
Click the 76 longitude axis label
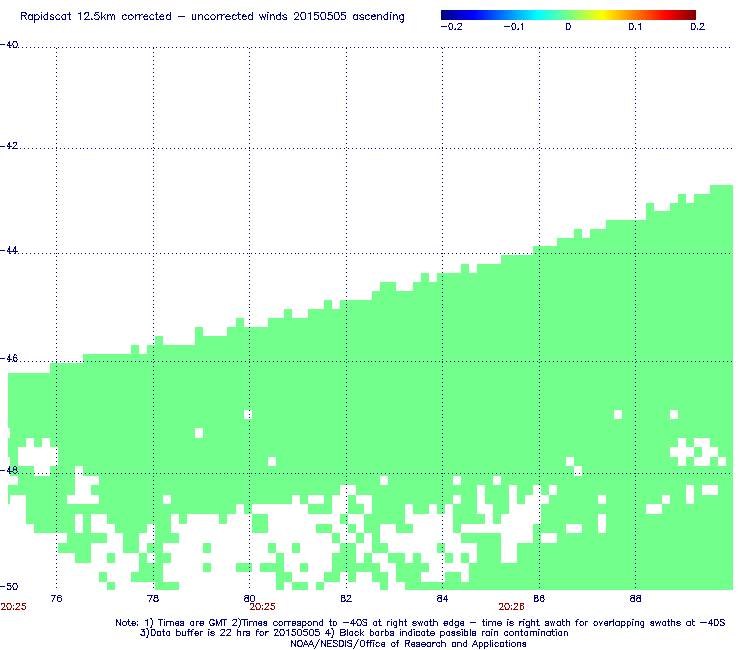[x=56, y=599]
